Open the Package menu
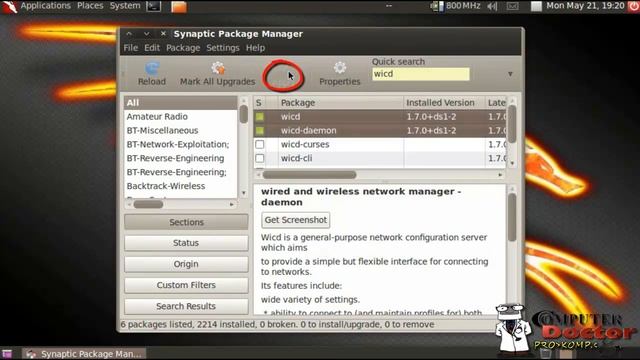 (x=183, y=48)
